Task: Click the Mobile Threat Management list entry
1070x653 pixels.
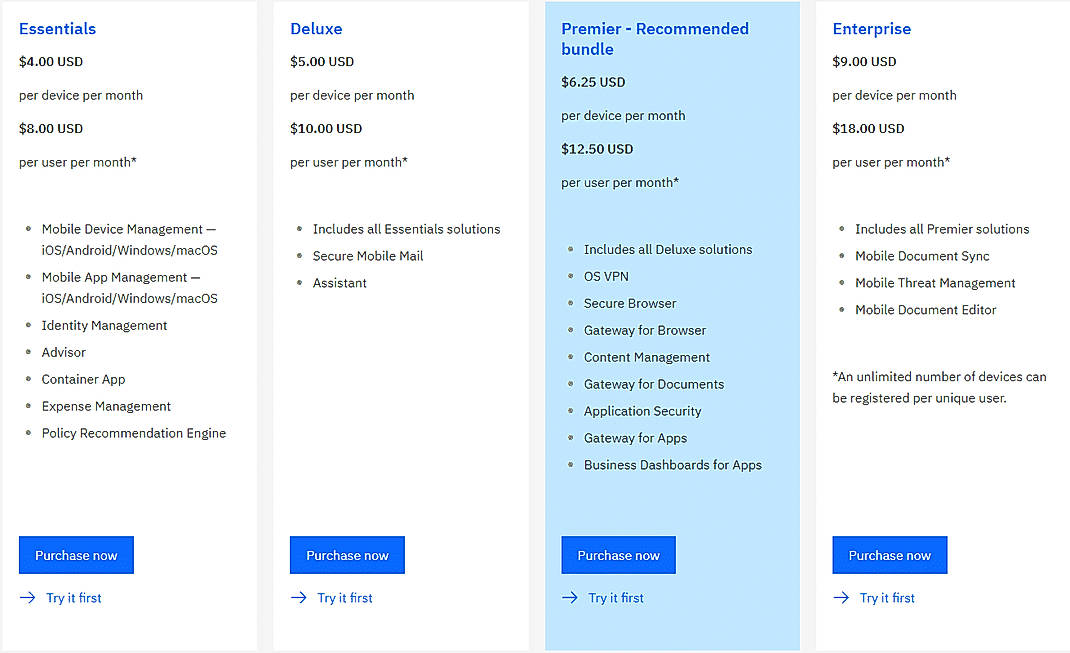Action: click(935, 282)
